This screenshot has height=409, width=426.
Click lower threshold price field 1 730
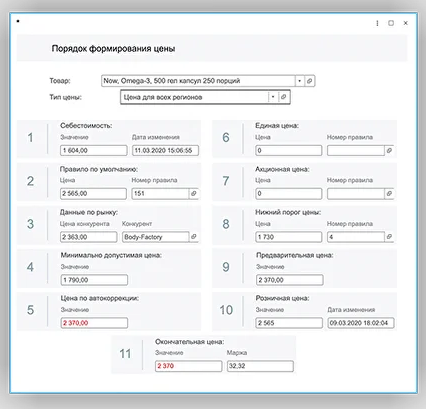(289, 237)
